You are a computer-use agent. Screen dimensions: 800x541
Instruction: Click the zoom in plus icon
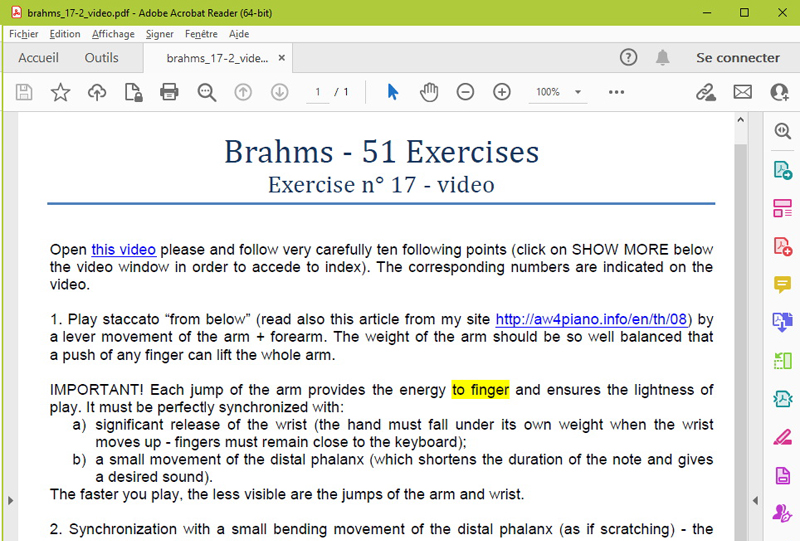click(502, 92)
